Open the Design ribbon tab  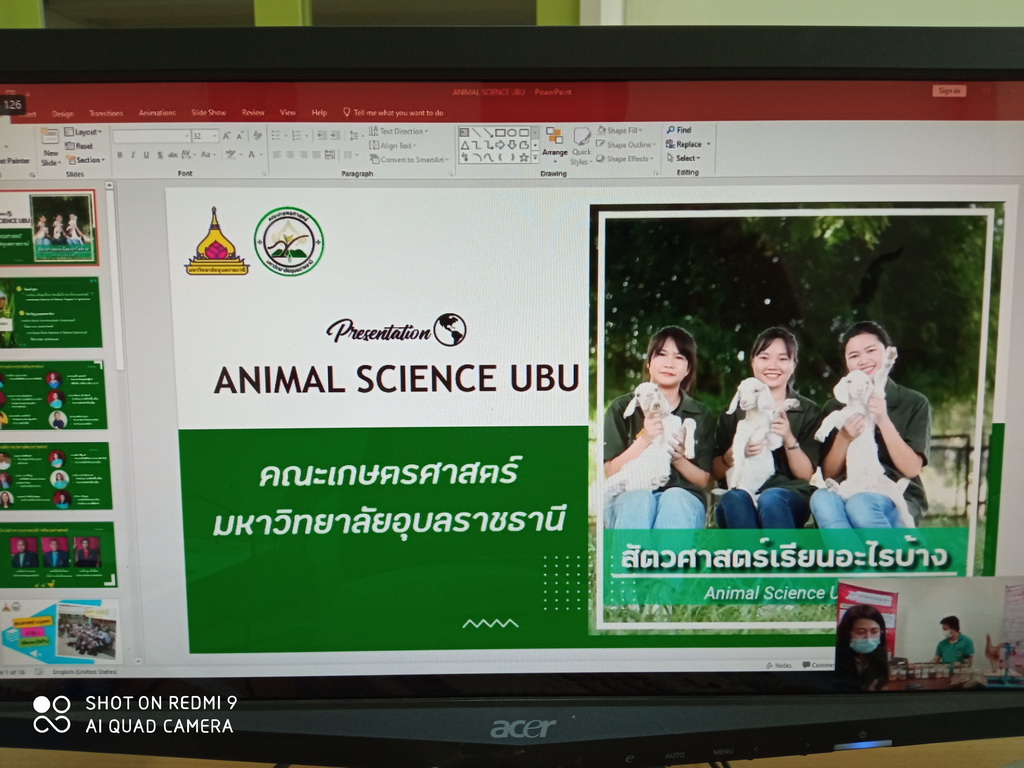click(63, 114)
